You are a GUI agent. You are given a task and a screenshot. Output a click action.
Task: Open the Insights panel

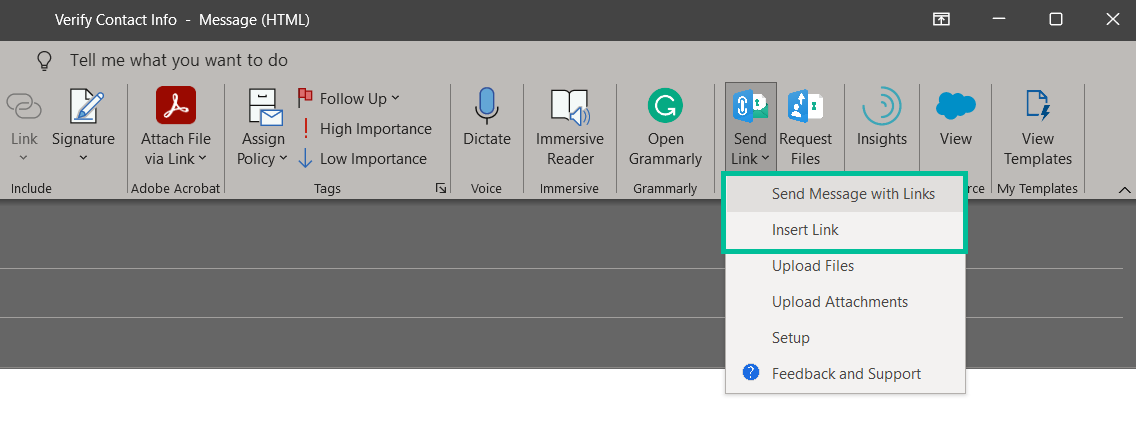pyautogui.click(x=881, y=106)
